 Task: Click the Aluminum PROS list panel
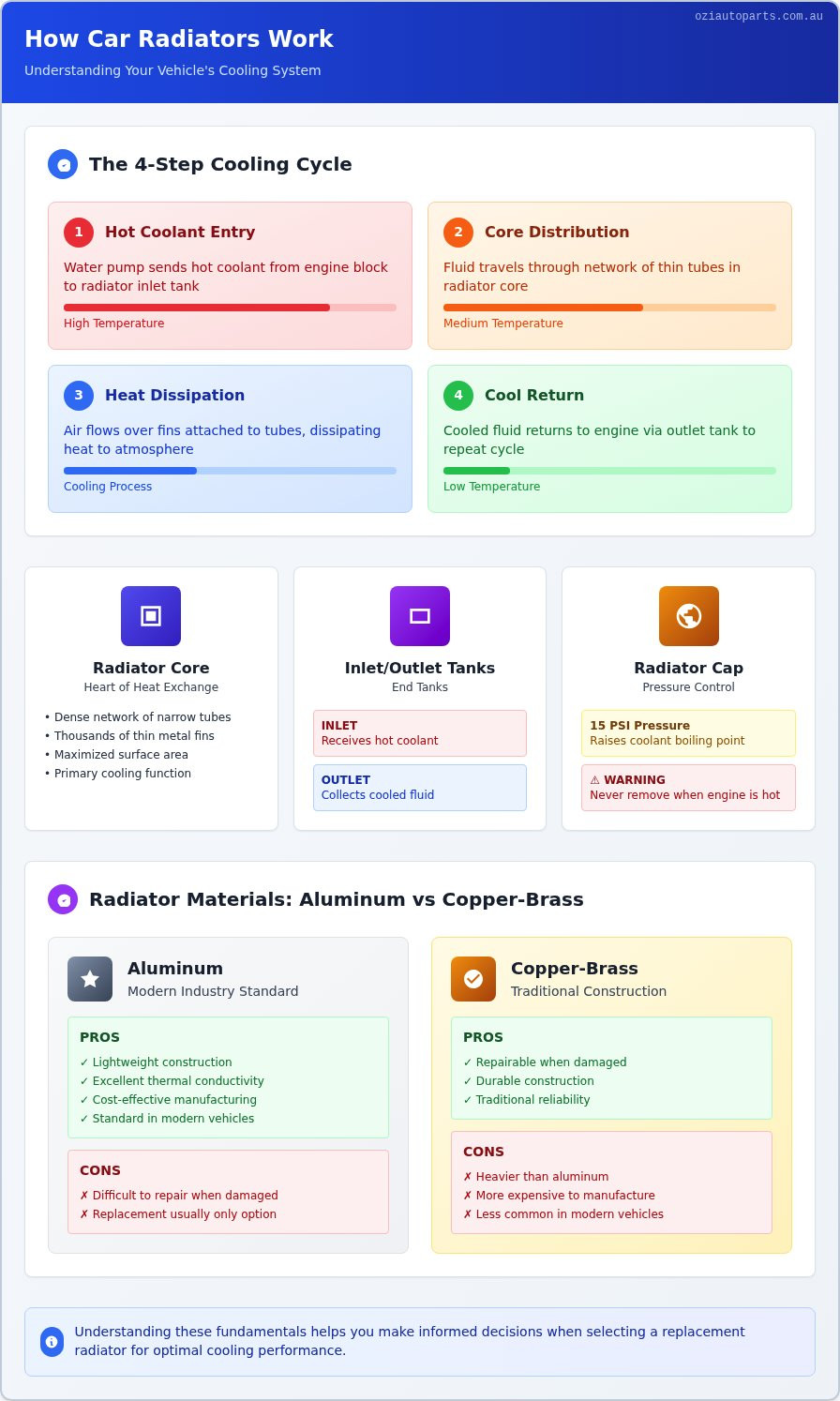point(228,1077)
